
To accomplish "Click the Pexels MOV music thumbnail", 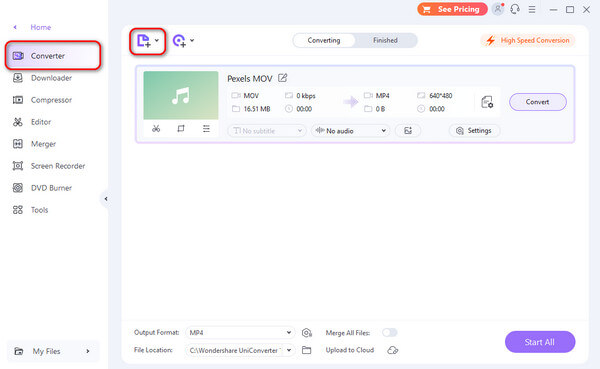I will click(x=181, y=95).
